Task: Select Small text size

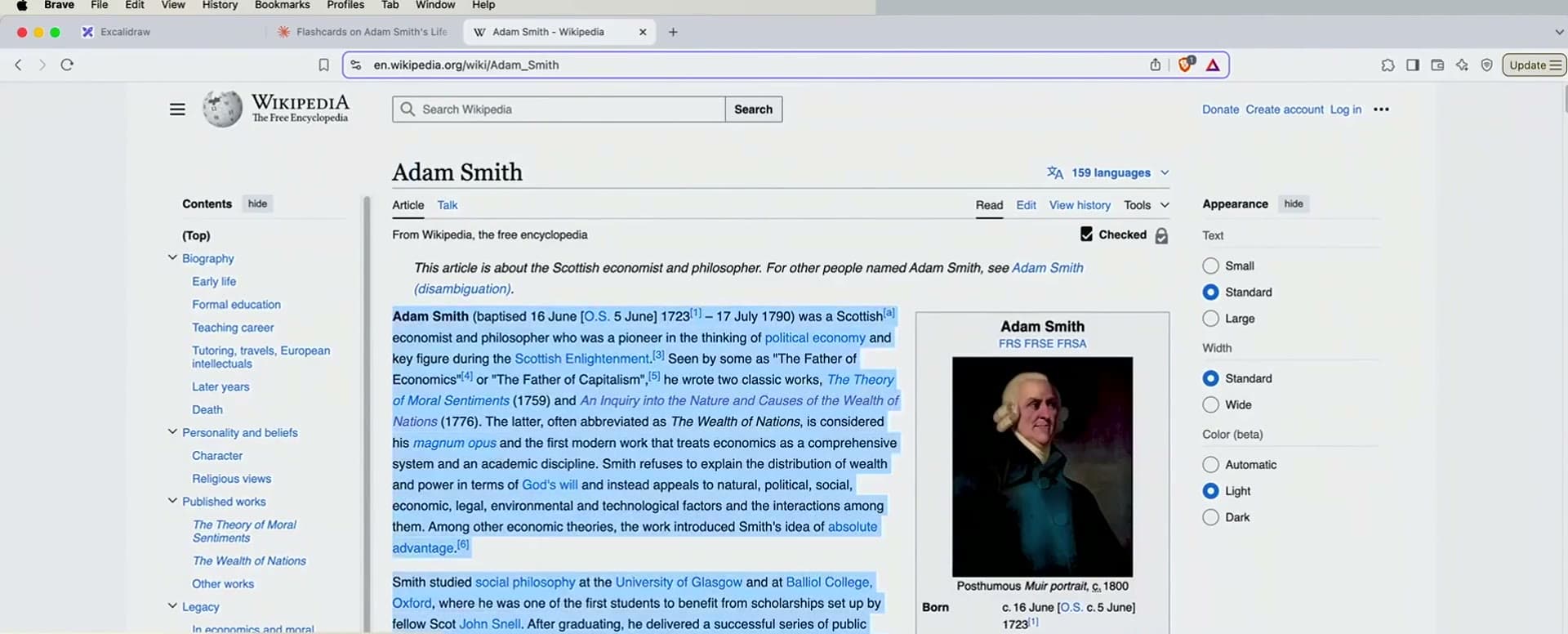Action: click(1210, 266)
